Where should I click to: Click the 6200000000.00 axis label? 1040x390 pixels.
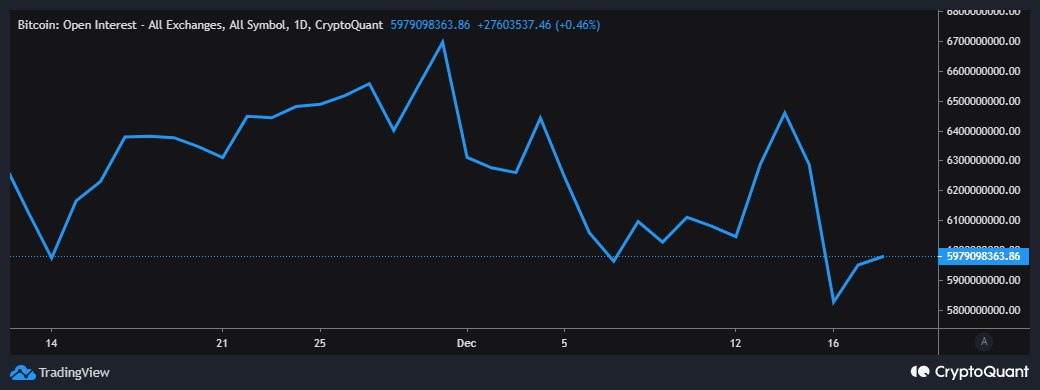(984, 190)
